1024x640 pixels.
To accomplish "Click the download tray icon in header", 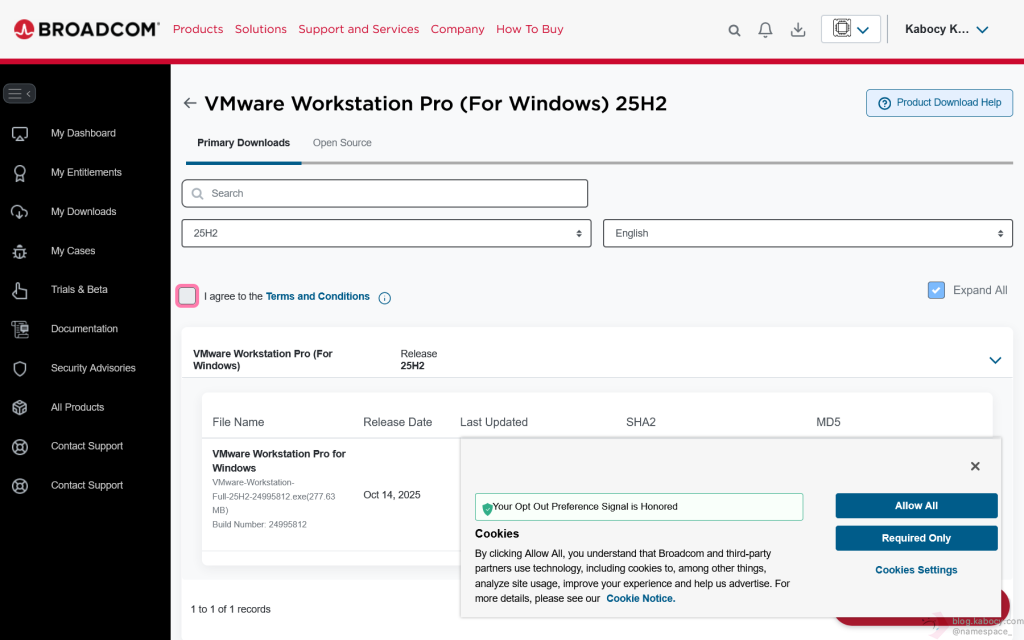I will click(798, 30).
